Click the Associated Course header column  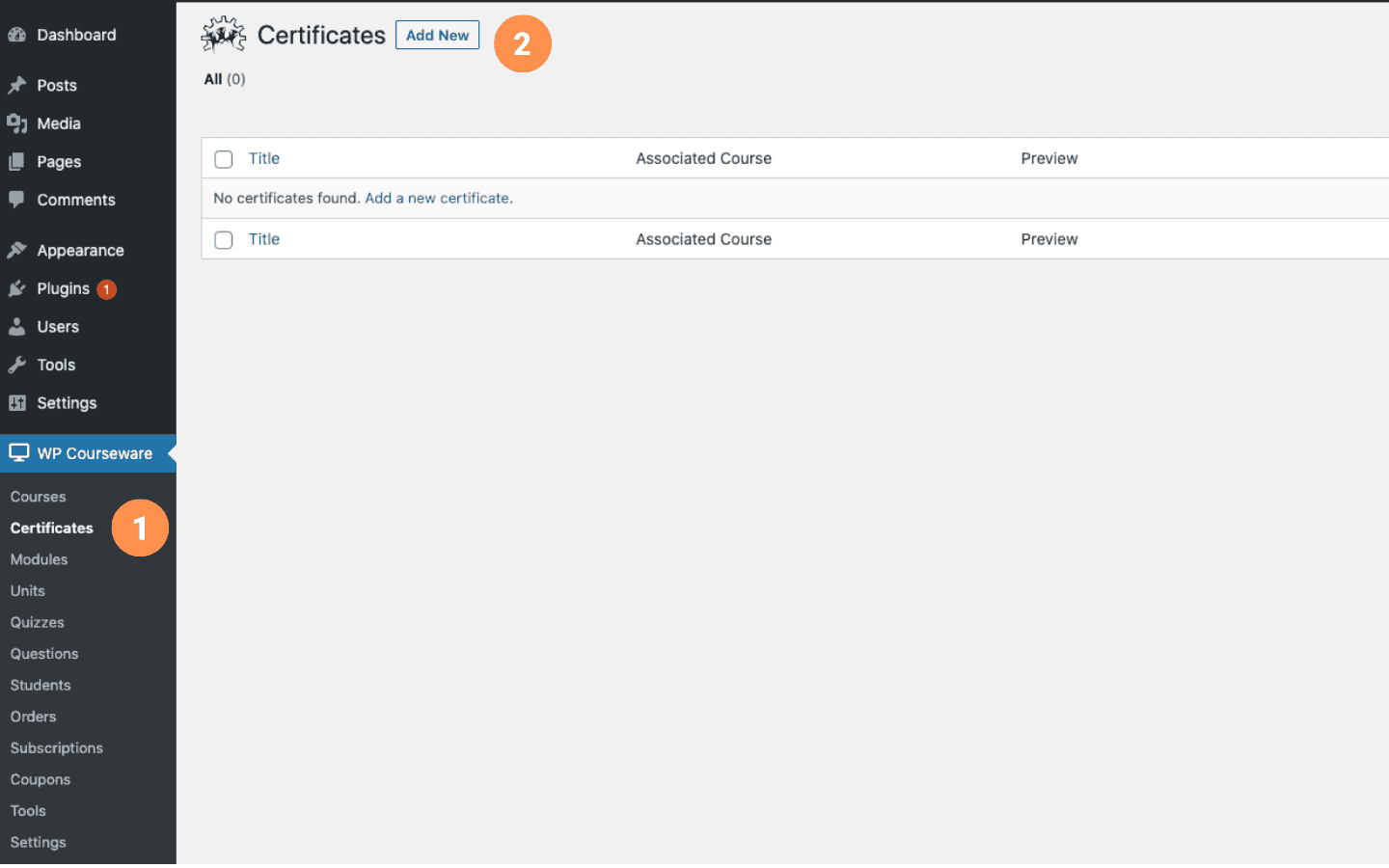tap(704, 158)
